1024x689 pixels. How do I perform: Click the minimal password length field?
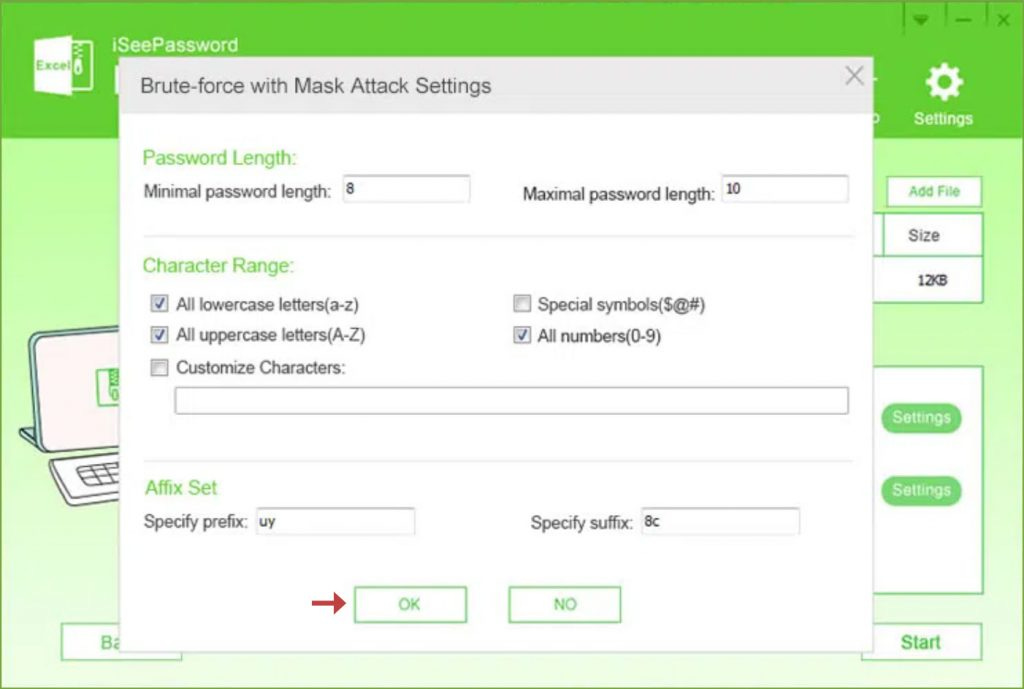(406, 188)
